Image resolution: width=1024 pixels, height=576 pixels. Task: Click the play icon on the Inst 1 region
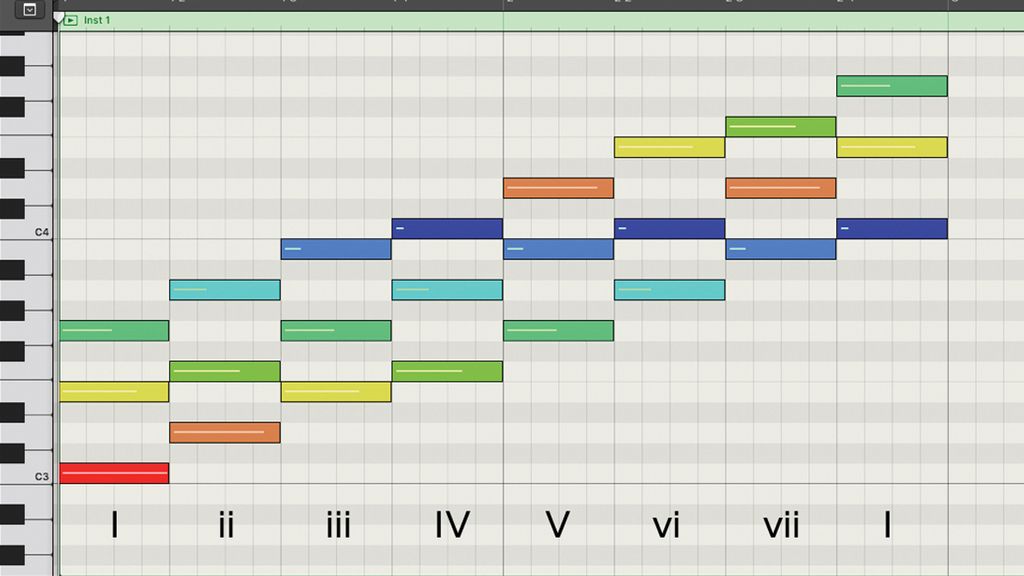(x=70, y=19)
